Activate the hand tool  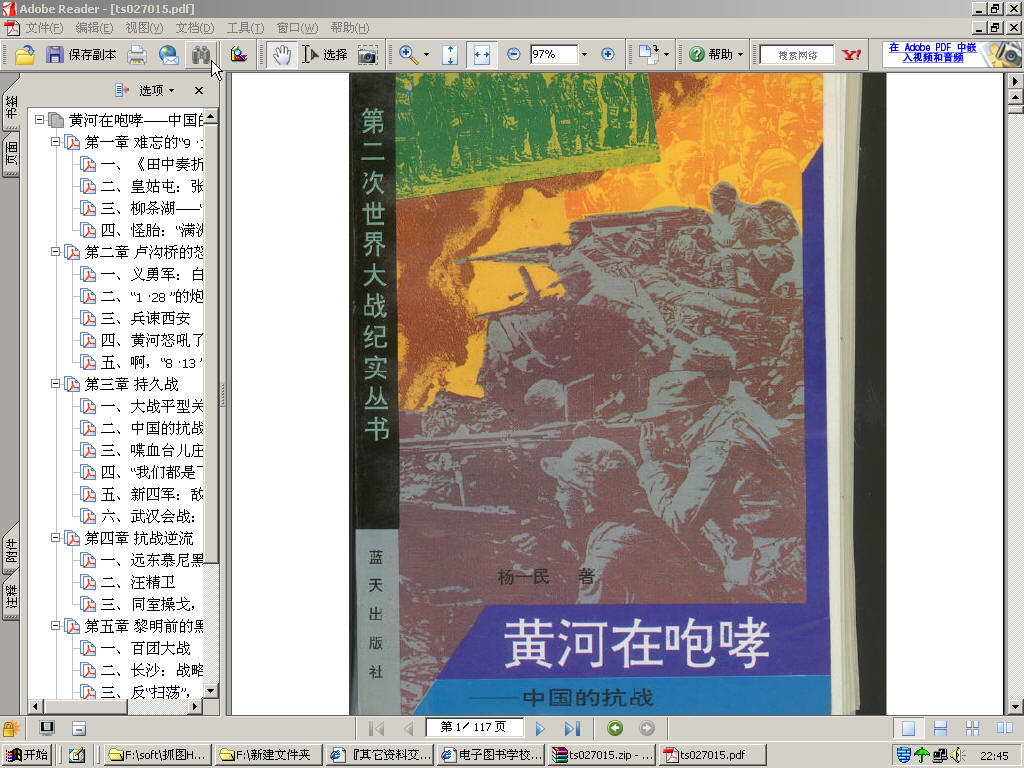[x=281, y=55]
